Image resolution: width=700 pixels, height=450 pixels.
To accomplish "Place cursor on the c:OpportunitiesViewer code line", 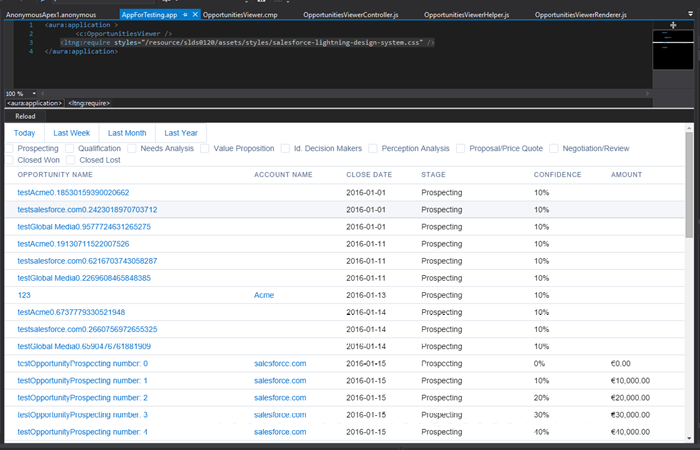I will pos(124,33).
